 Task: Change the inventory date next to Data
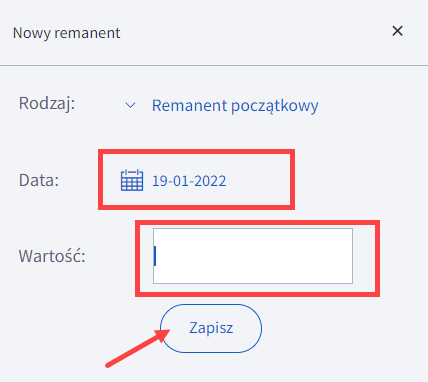[189, 181]
